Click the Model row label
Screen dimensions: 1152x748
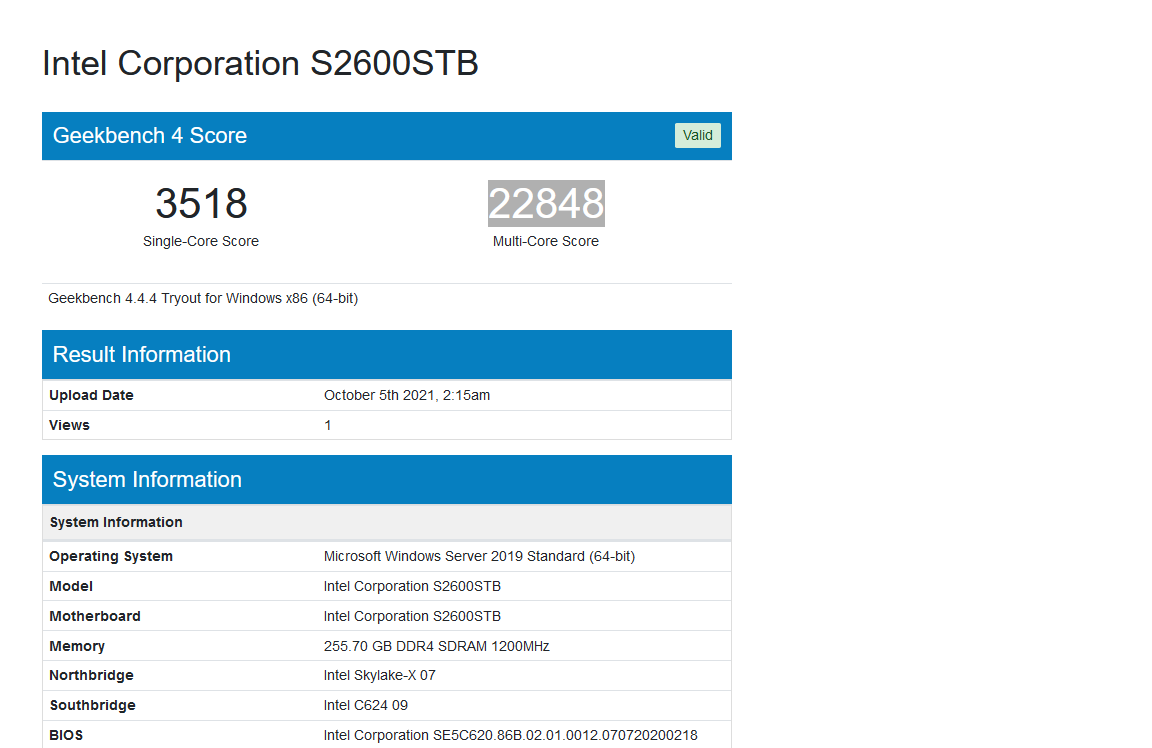[x=71, y=586]
